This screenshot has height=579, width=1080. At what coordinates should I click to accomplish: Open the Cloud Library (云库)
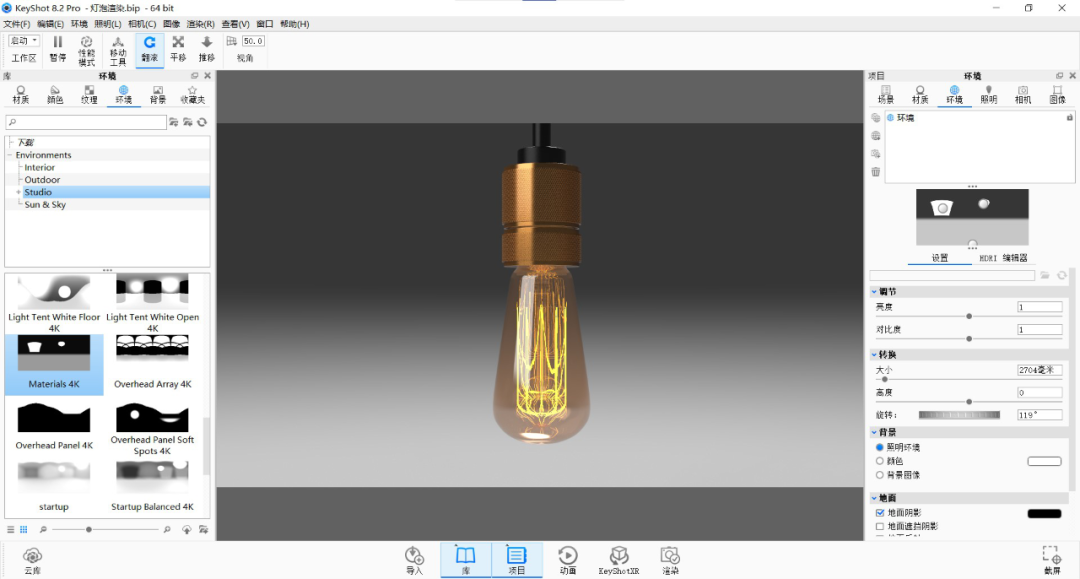click(x=32, y=560)
